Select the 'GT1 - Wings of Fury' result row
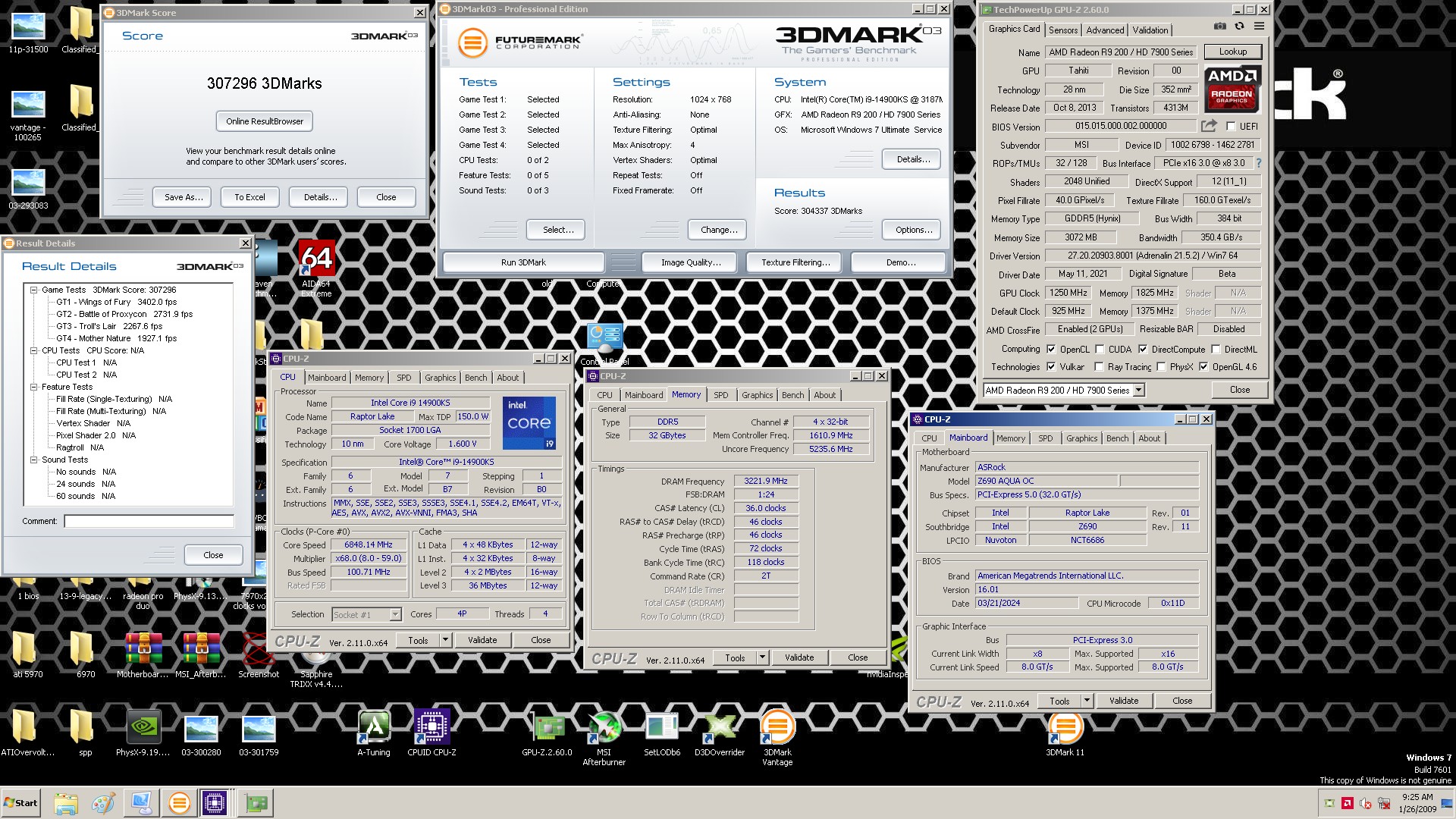Image resolution: width=1456 pixels, height=819 pixels. pos(116,303)
